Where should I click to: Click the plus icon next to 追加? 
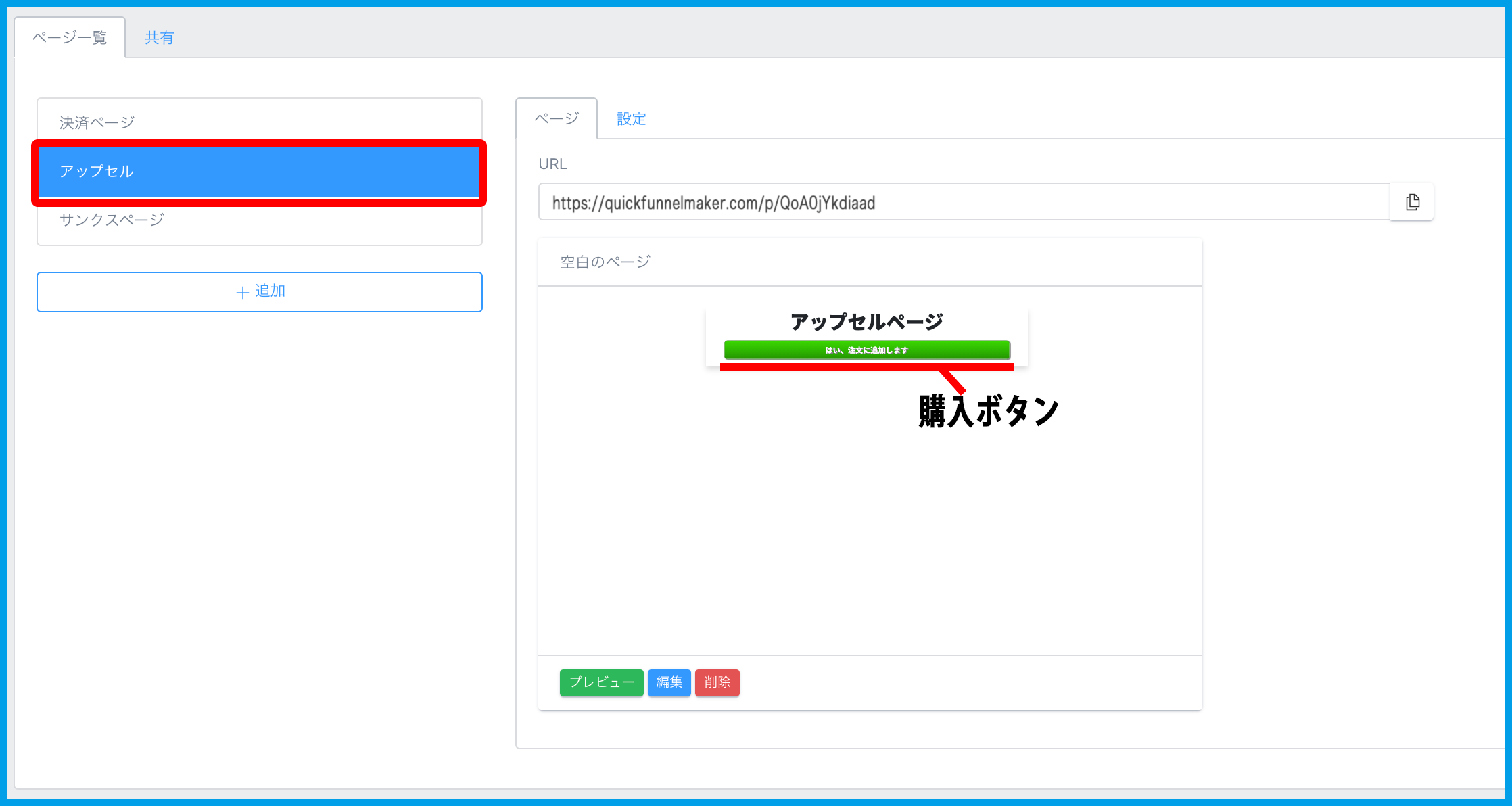pos(241,291)
